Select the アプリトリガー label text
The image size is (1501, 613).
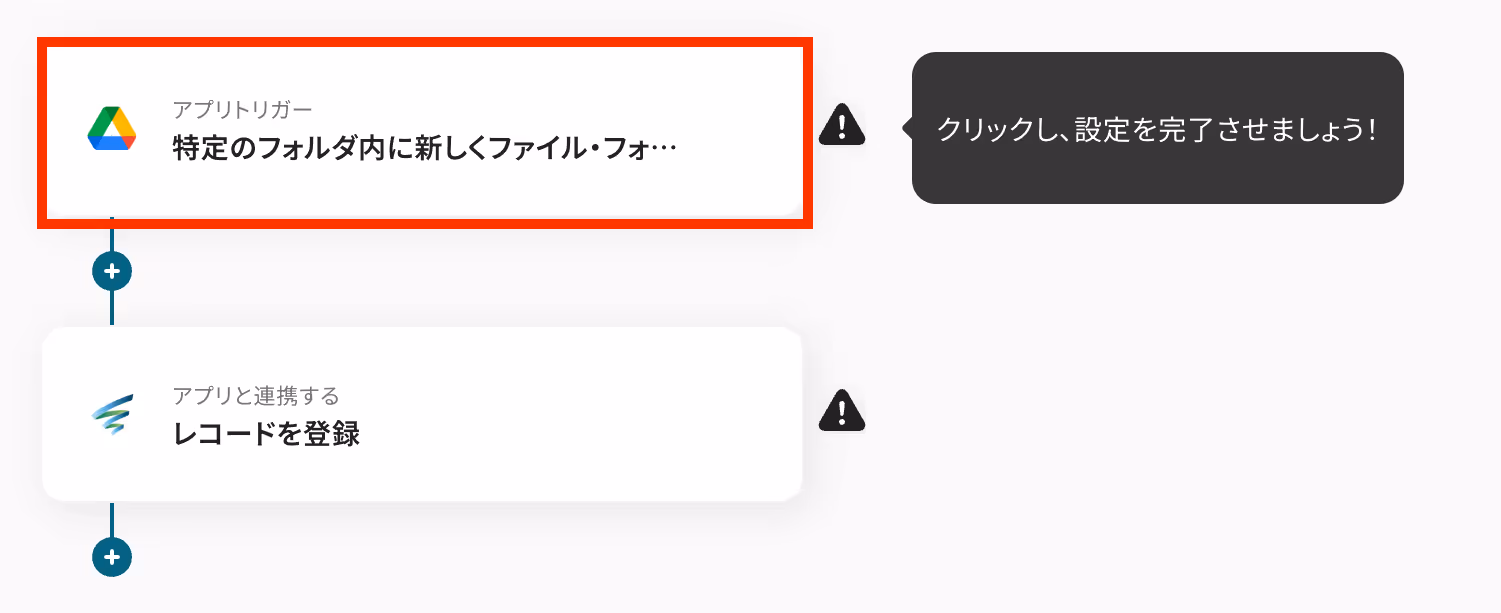[x=243, y=109]
